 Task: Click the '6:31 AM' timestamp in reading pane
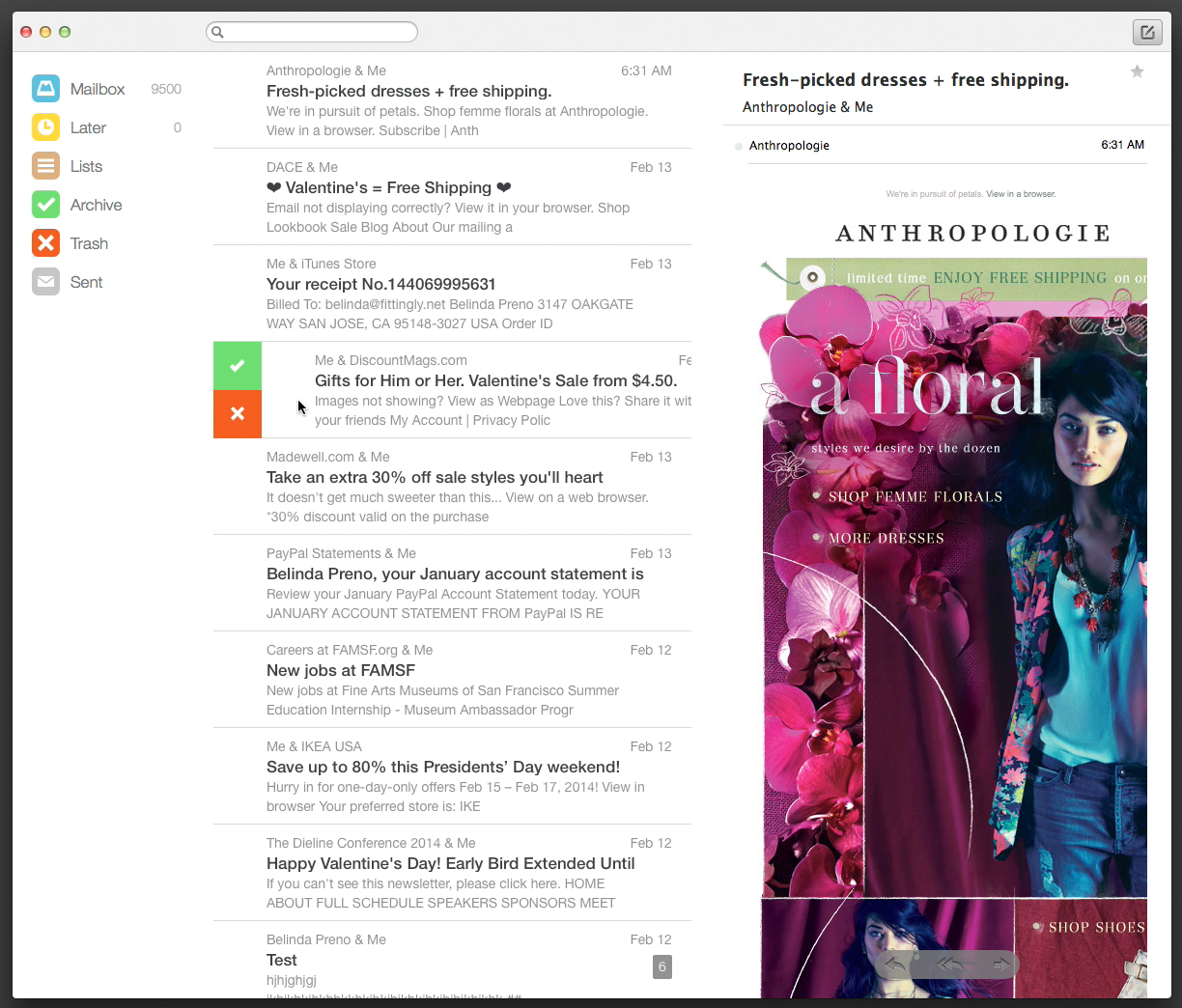click(1122, 145)
